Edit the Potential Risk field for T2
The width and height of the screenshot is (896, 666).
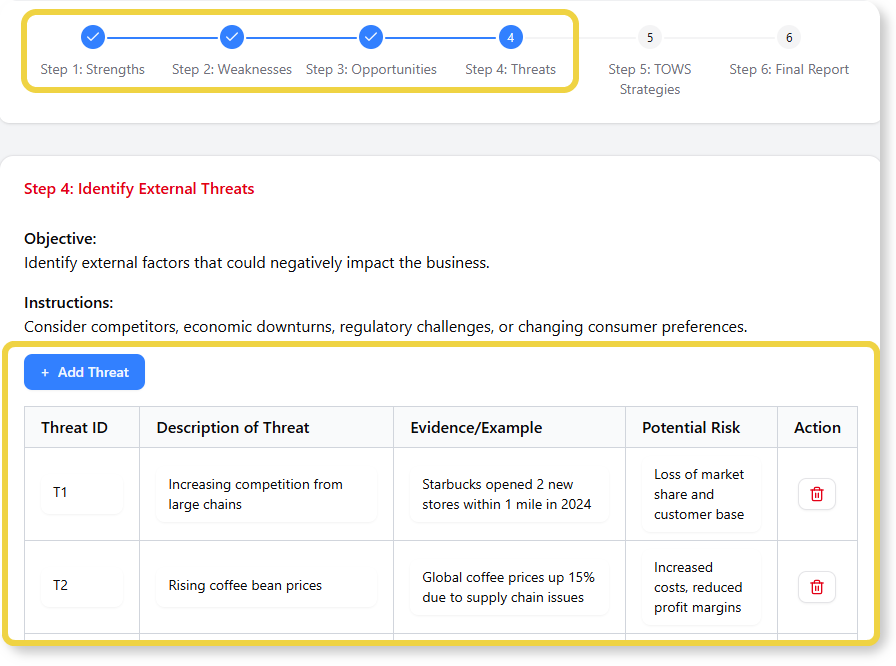[700, 587]
